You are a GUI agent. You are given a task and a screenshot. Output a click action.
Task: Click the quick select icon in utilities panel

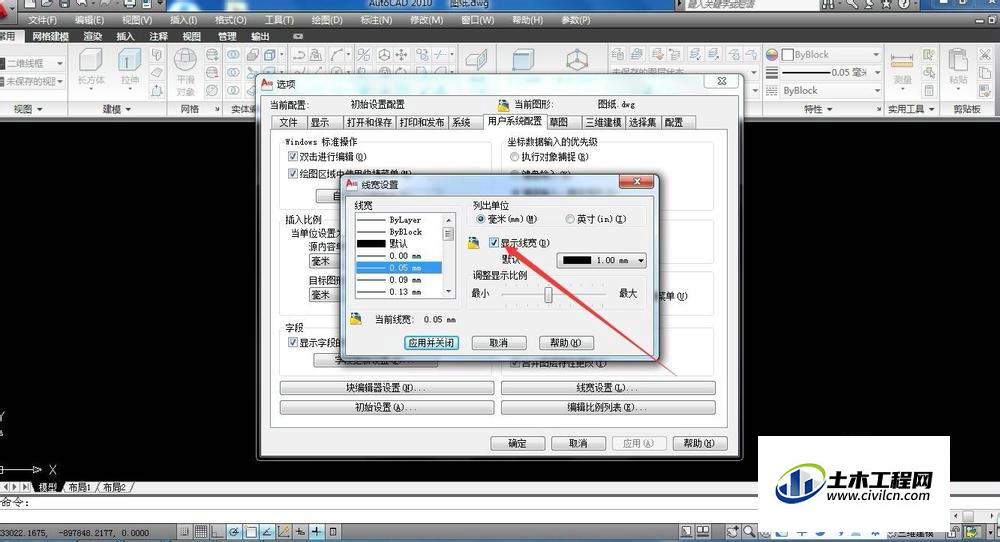(x=929, y=55)
